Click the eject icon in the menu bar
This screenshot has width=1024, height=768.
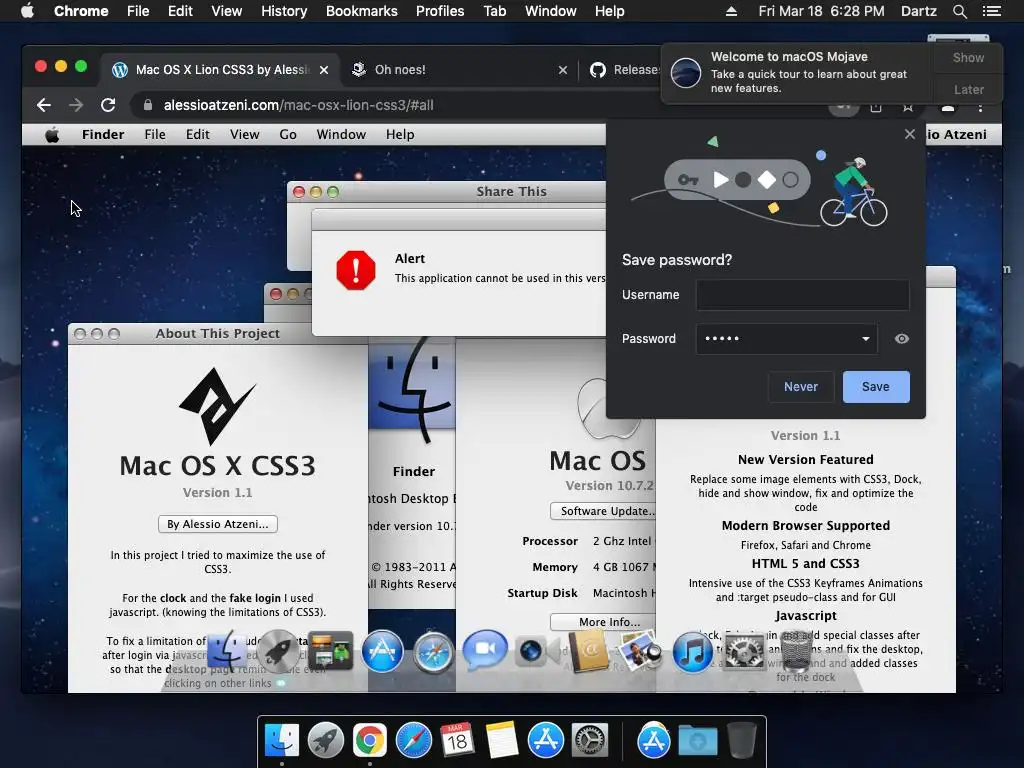click(731, 11)
